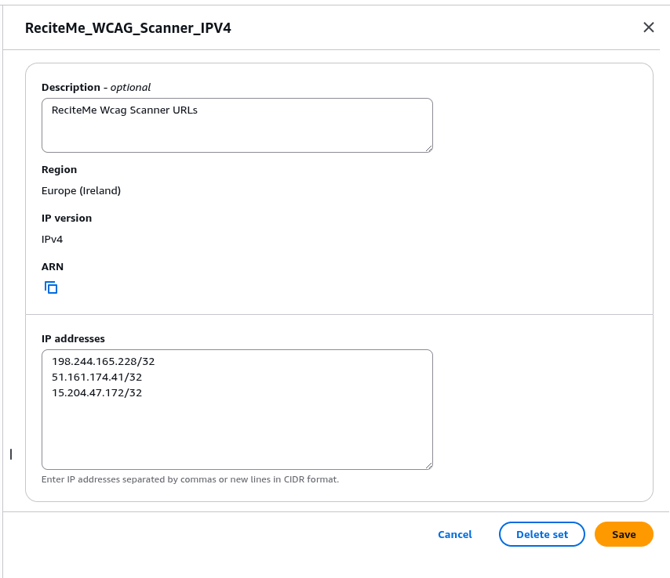Copy the ARN using the copy icon

click(x=51, y=288)
